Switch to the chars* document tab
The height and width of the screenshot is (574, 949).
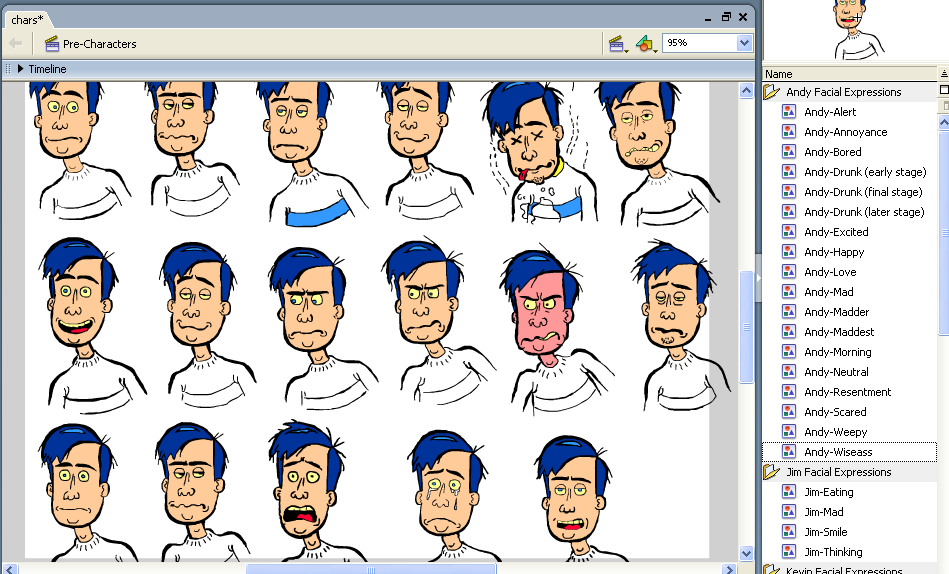(27, 20)
